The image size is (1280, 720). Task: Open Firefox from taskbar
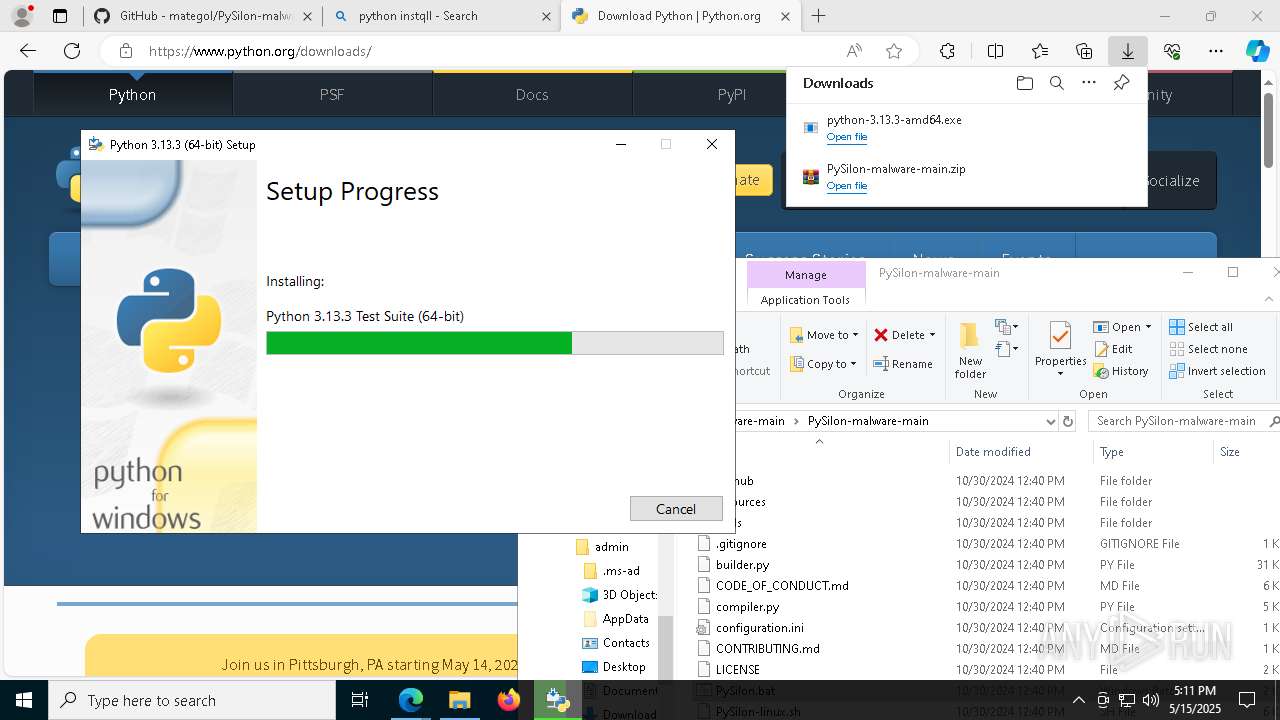pyautogui.click(x=508, y=700)
